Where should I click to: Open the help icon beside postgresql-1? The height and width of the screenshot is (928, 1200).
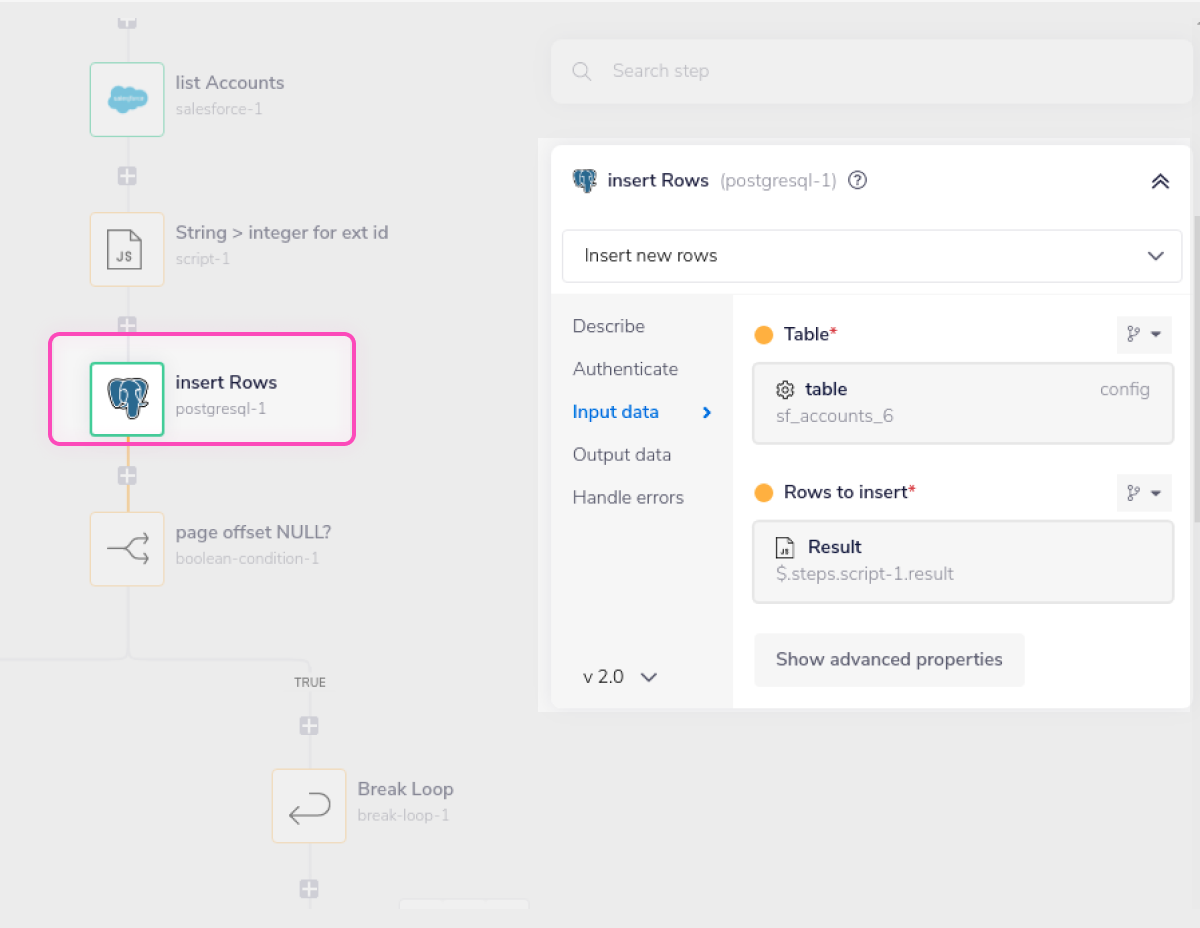pos(857,181)
